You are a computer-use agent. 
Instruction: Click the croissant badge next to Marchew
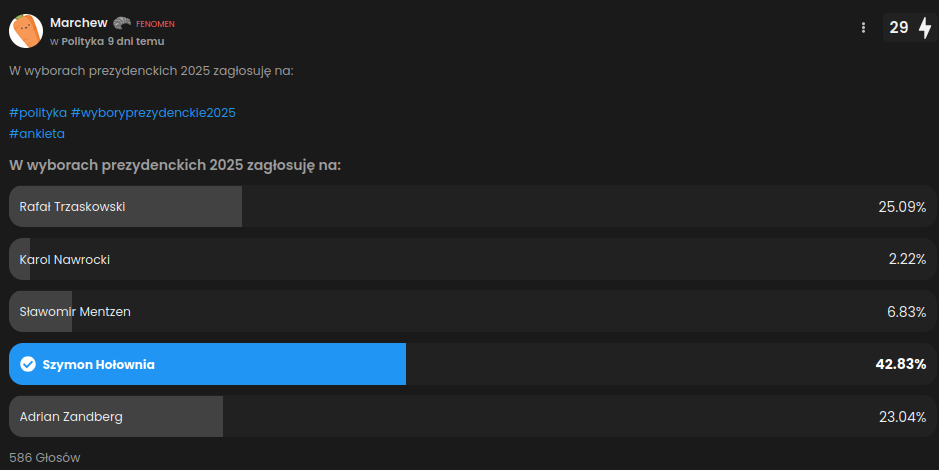pyautogui.click(x=122, y=22)
